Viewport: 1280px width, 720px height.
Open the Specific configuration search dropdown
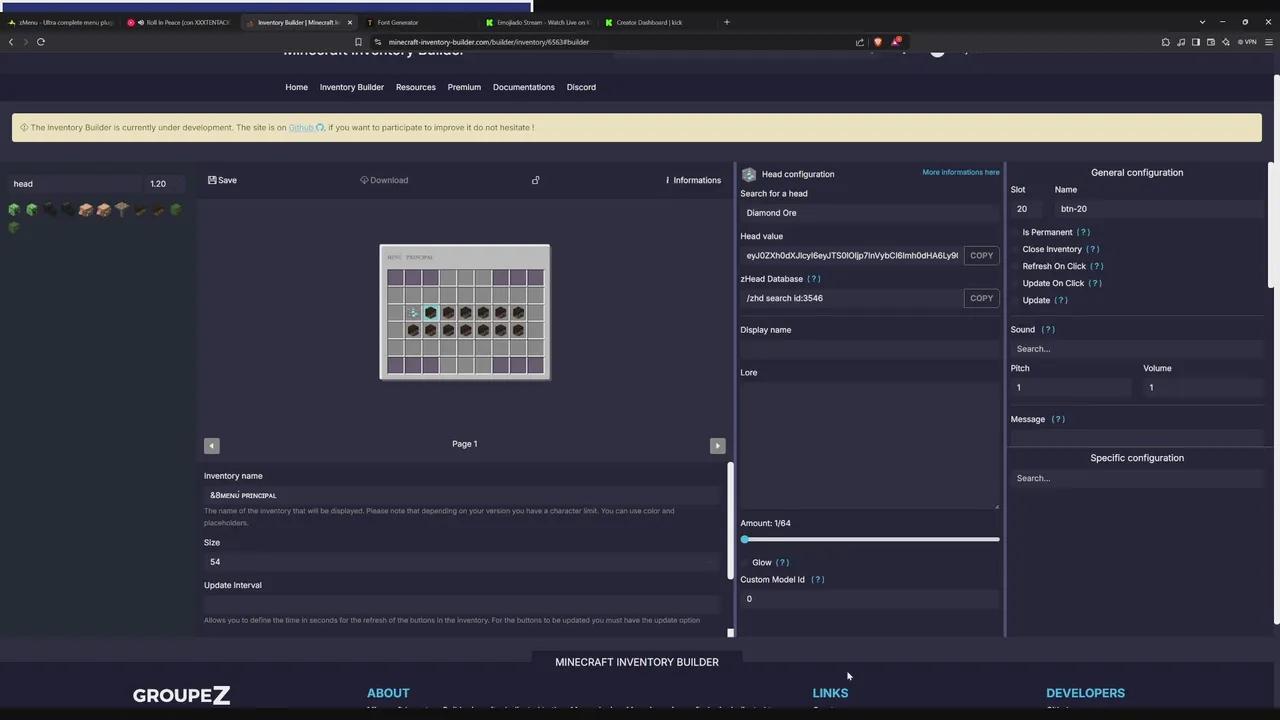(x=1137, y=478)
